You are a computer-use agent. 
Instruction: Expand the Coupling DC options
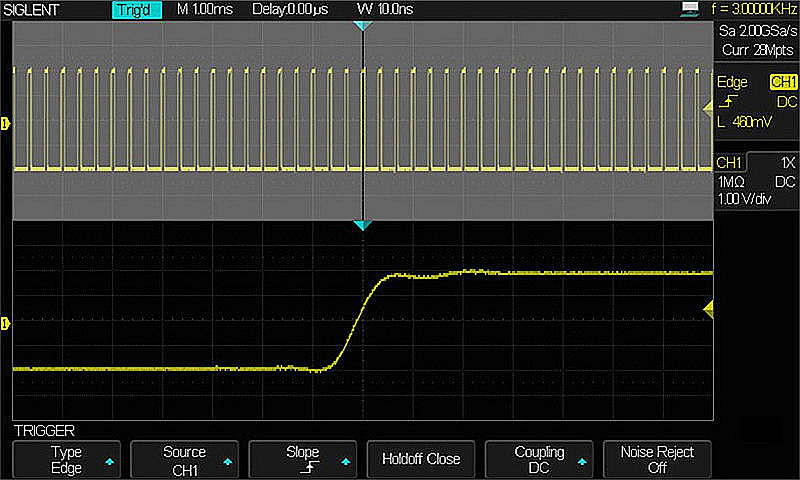pos(539,459)
